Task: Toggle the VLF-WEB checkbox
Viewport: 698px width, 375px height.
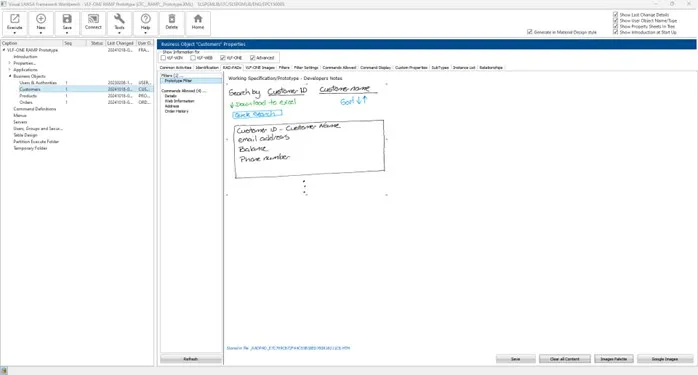Action: [193, 58]
